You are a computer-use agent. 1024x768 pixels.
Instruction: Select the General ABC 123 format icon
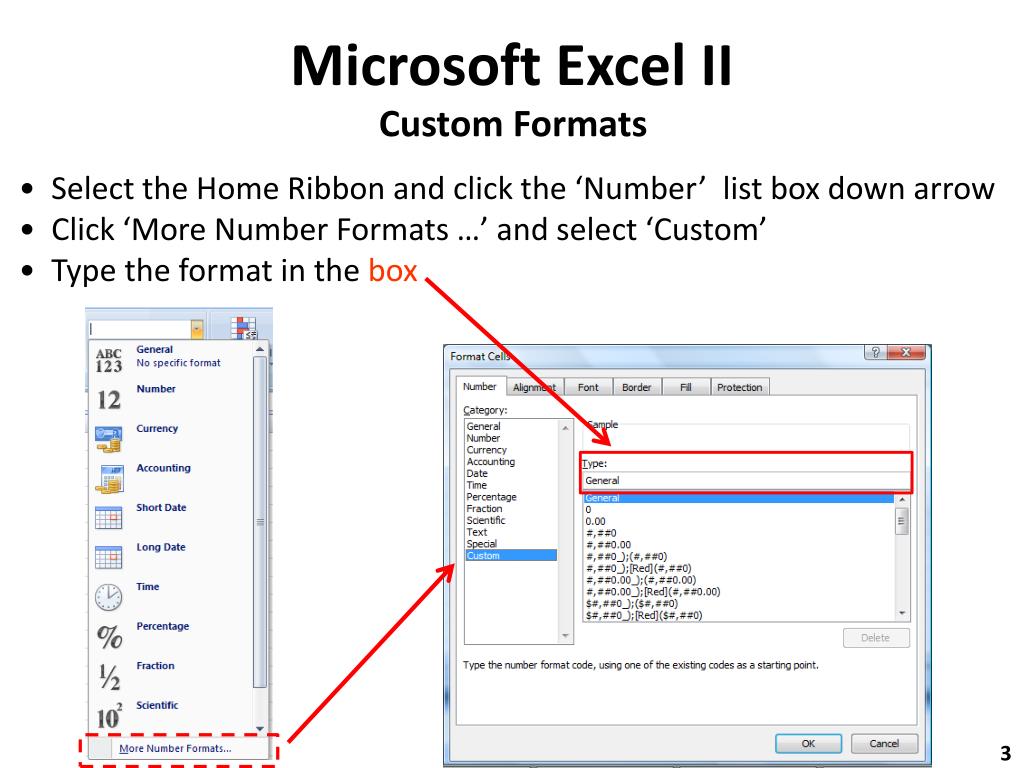pyautogui.click(x=108, y=360)
